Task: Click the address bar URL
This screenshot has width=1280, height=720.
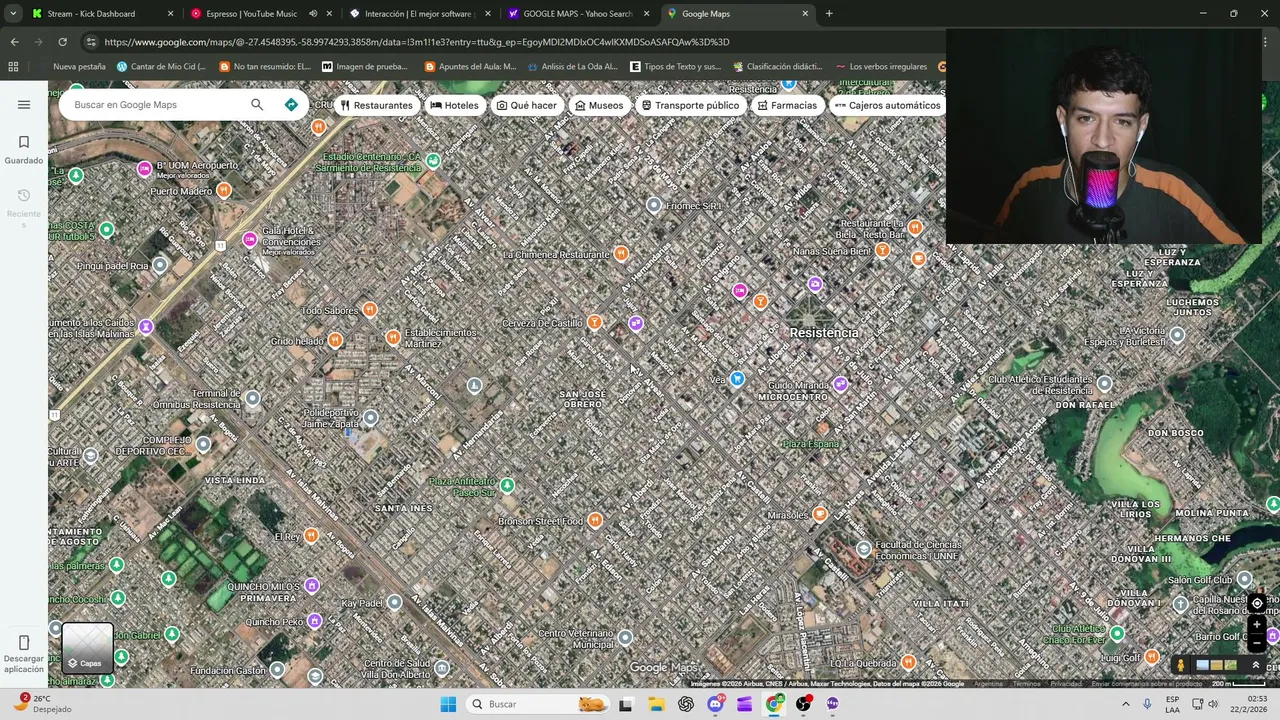Action: [x=417, y=42]
